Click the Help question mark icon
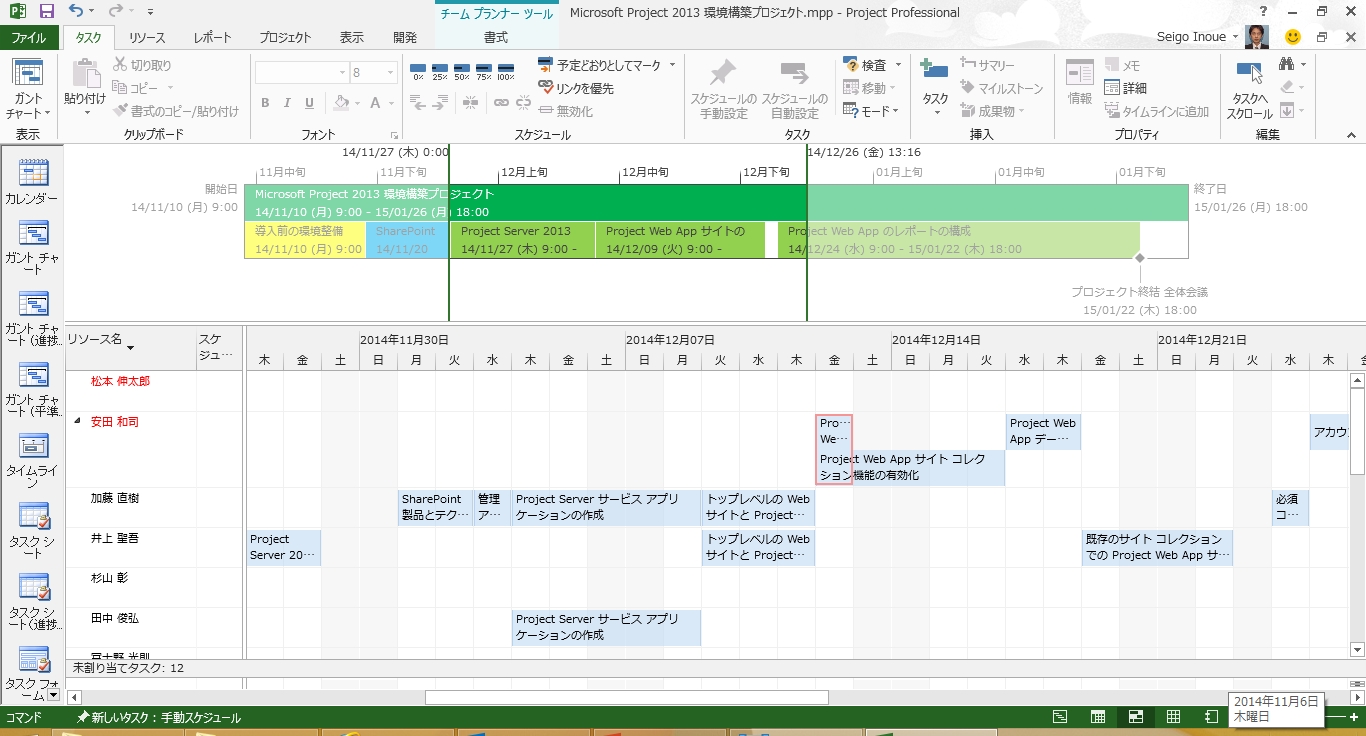The height and width of the screenshot is (736, 1366). tap(1264, 12)
